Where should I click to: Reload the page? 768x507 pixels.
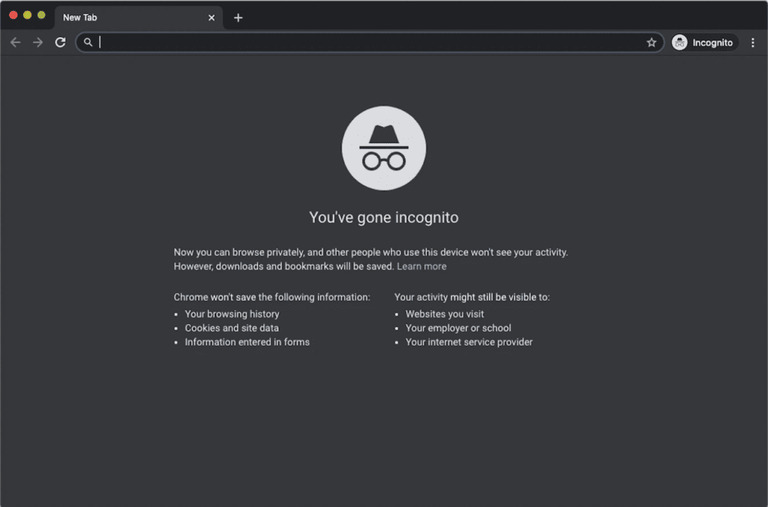click(x=60, y=43)
